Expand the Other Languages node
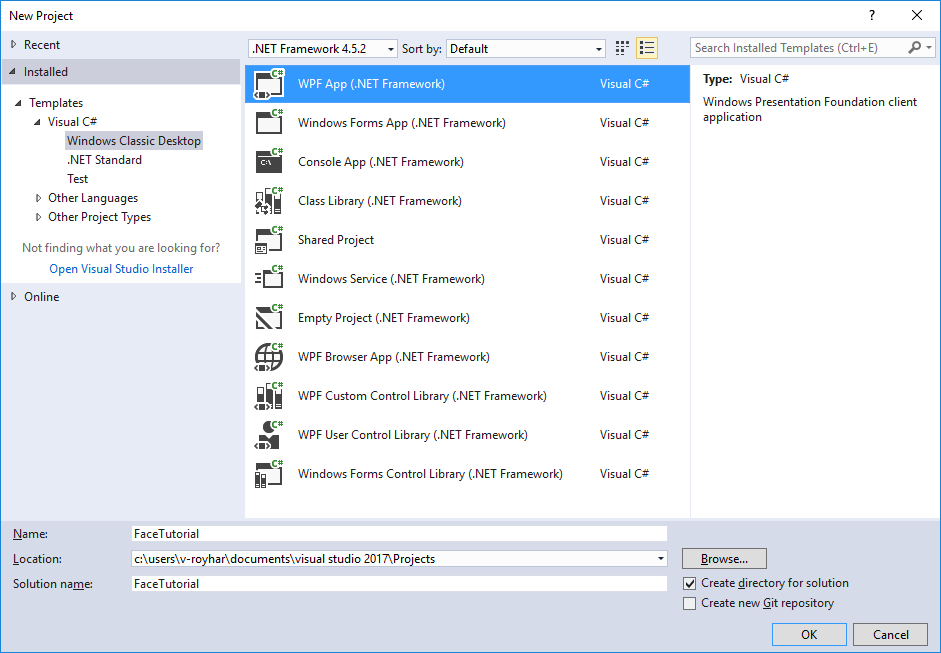The height and width of the screenshot is (653, 941). tap(38, 198)
